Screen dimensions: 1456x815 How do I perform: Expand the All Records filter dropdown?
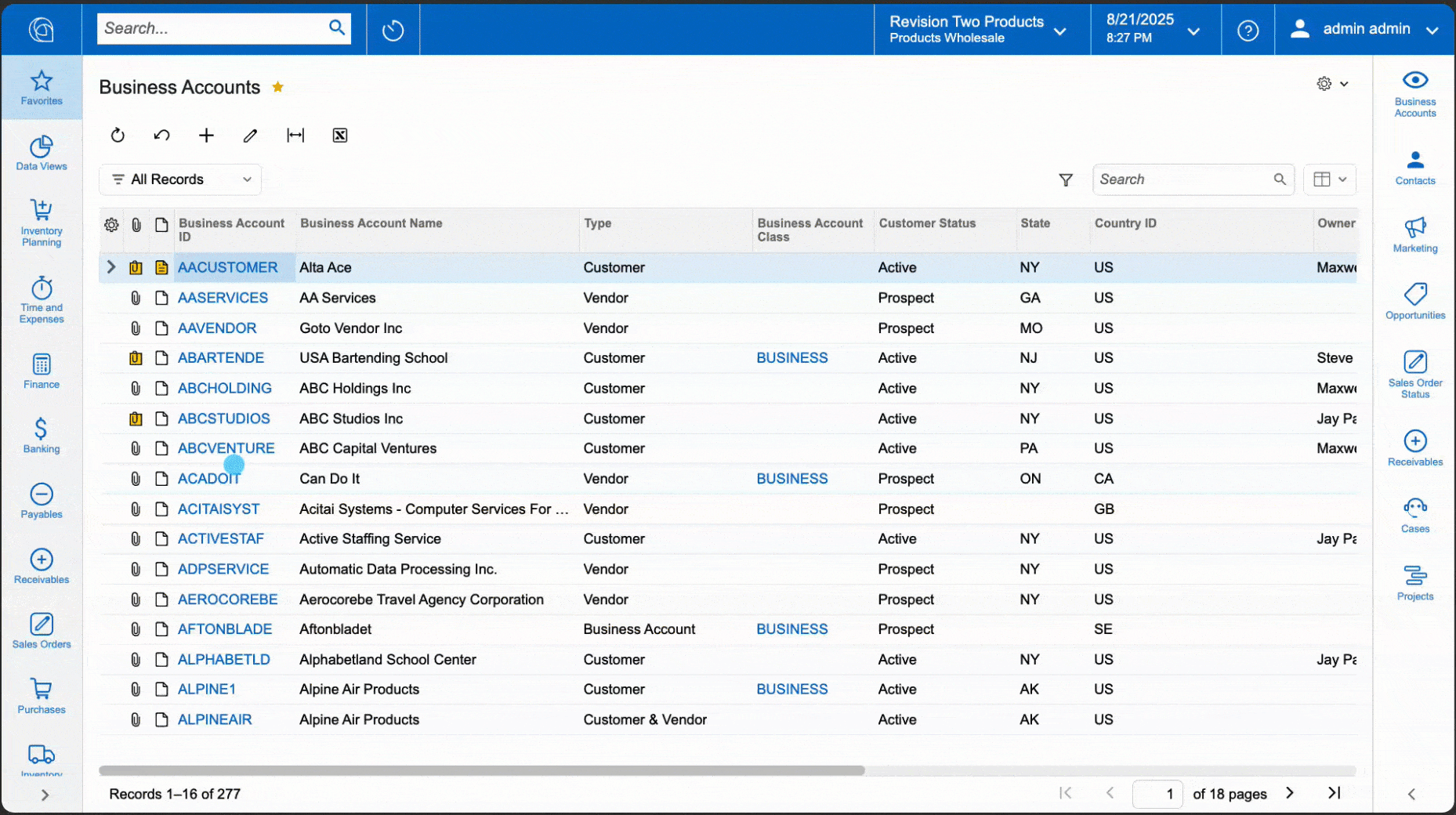[x=180, y=179]
